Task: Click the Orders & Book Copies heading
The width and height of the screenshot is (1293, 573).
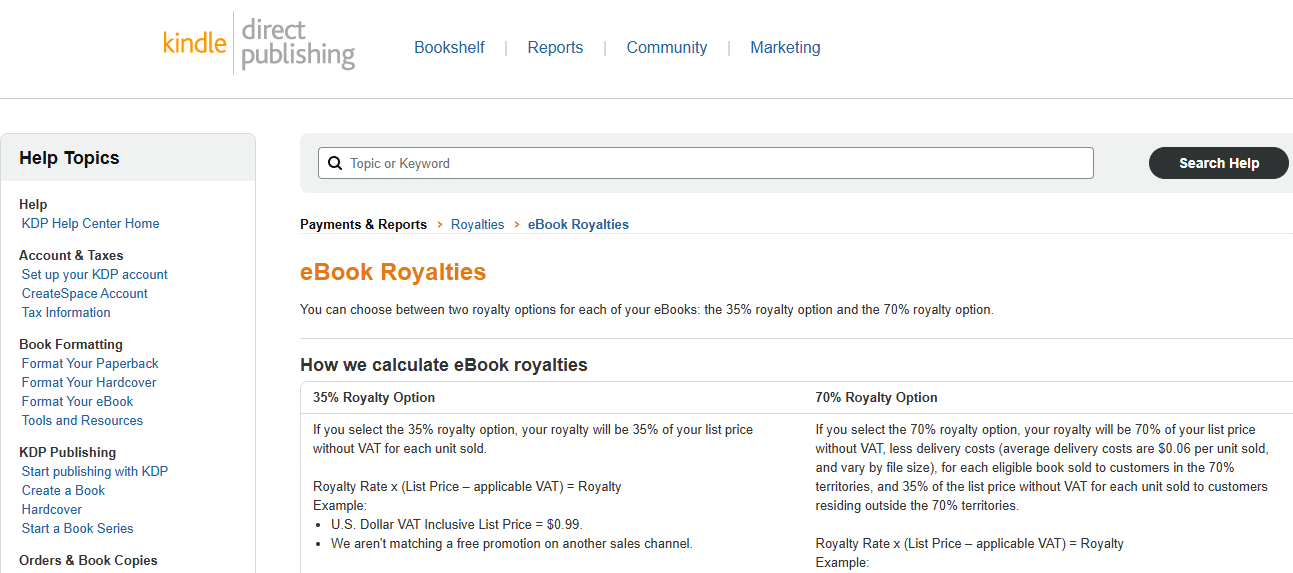Action: [x=88, y=560]
